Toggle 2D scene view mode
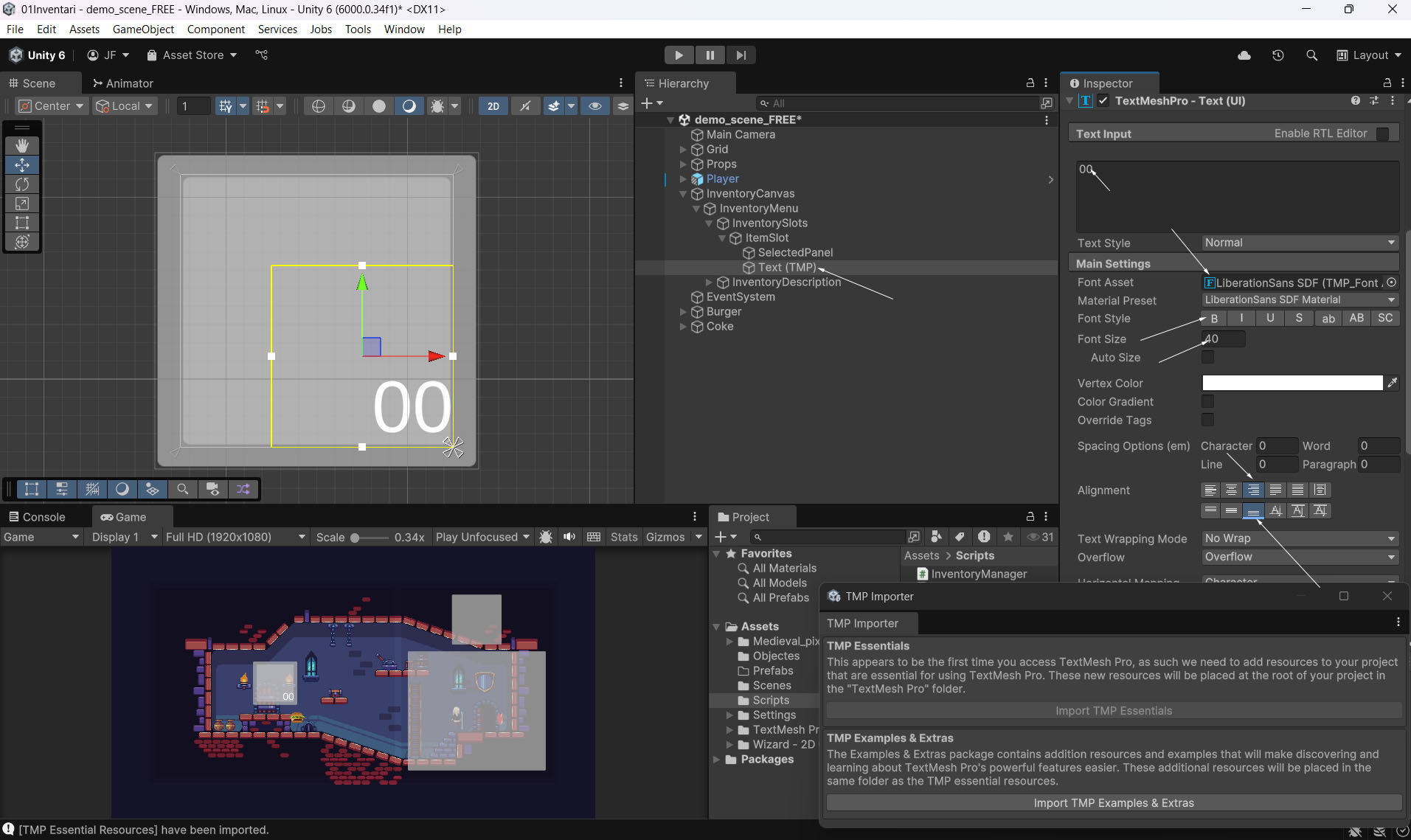The width and height of the screenshot is (1411, 840). 493,106
